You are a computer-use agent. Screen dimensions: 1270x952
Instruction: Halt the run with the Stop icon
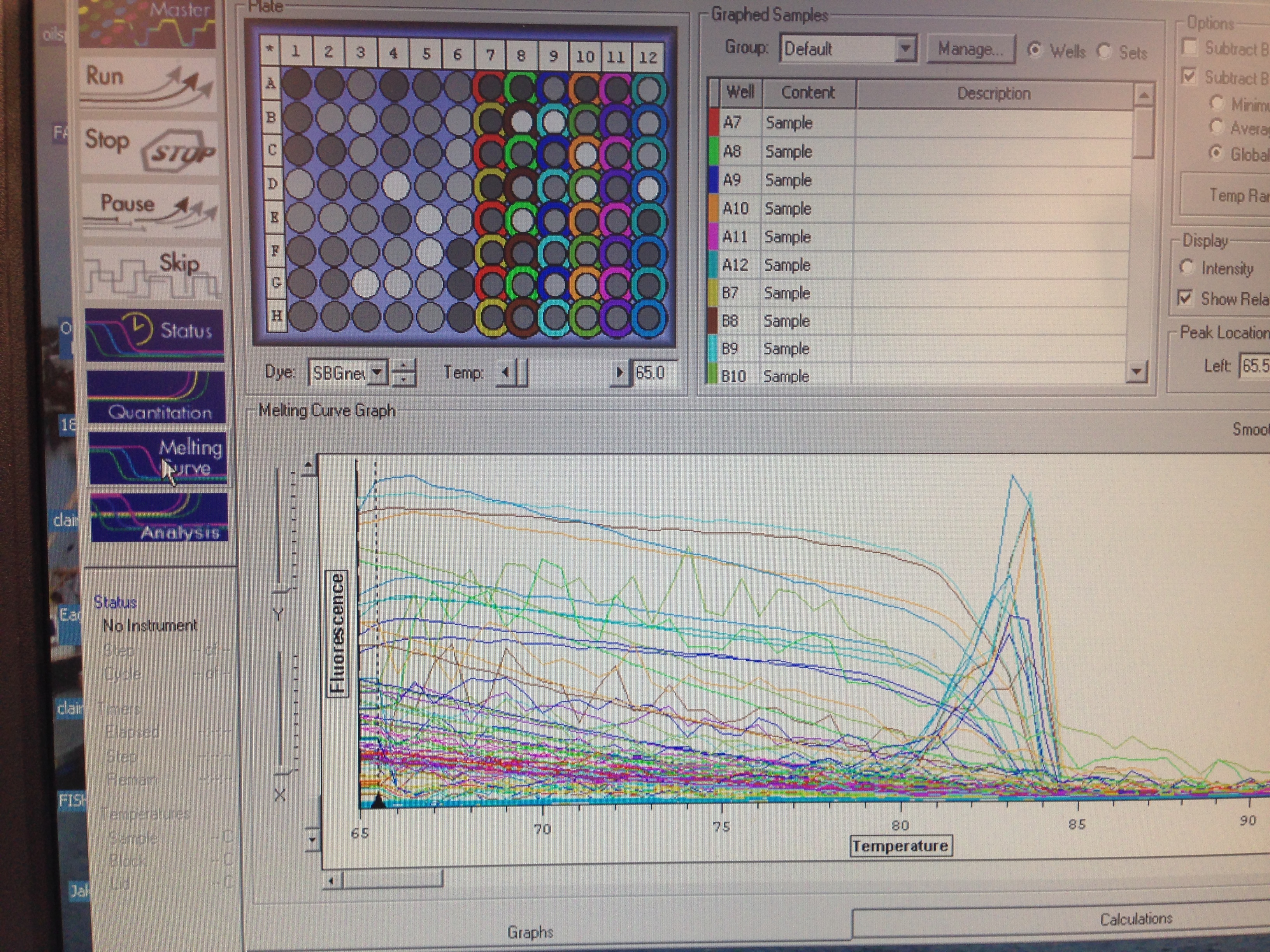click(149, 147)
